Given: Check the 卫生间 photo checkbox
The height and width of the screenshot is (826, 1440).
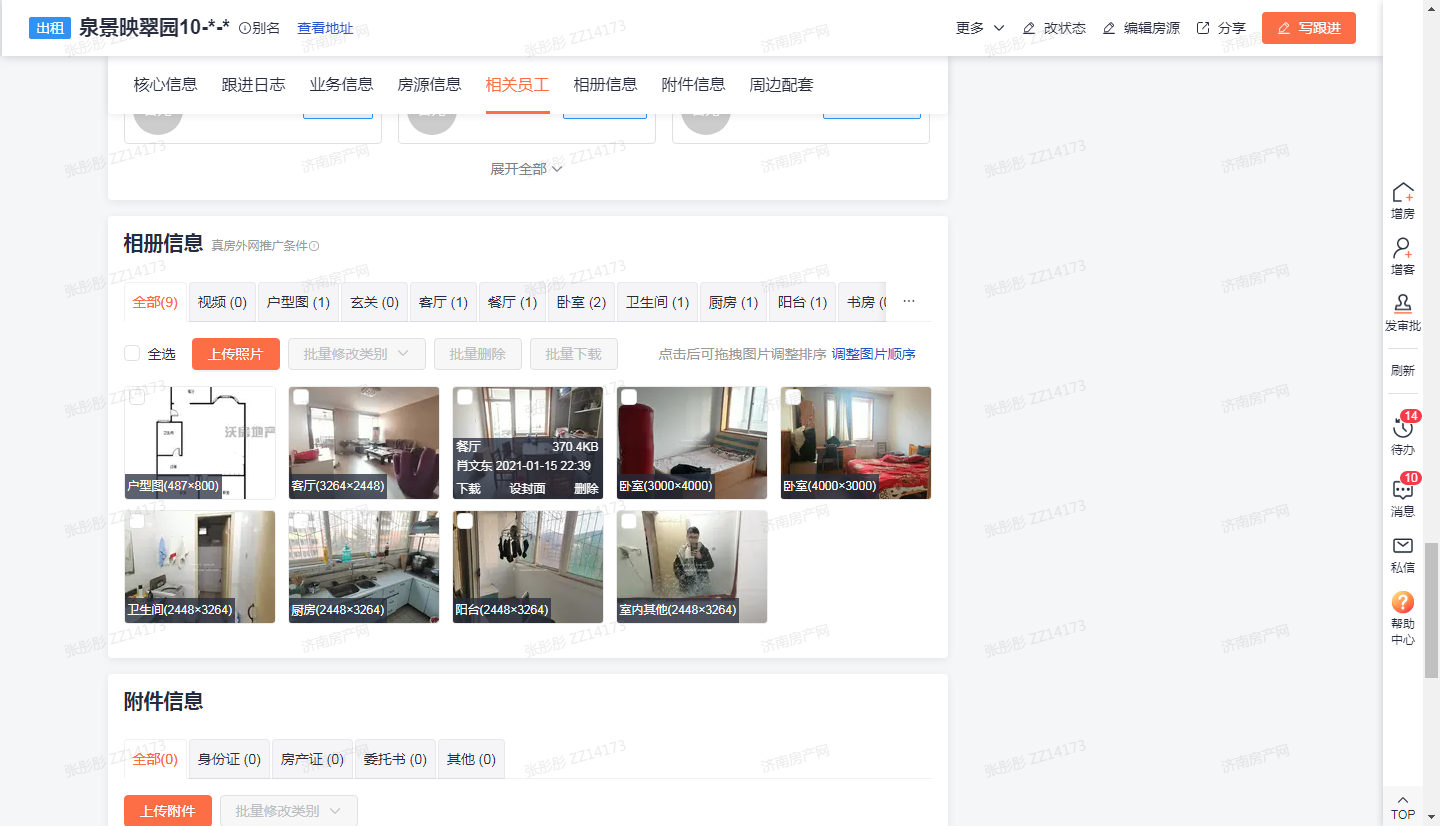Looking at the screenshot, I should (137, 521).
